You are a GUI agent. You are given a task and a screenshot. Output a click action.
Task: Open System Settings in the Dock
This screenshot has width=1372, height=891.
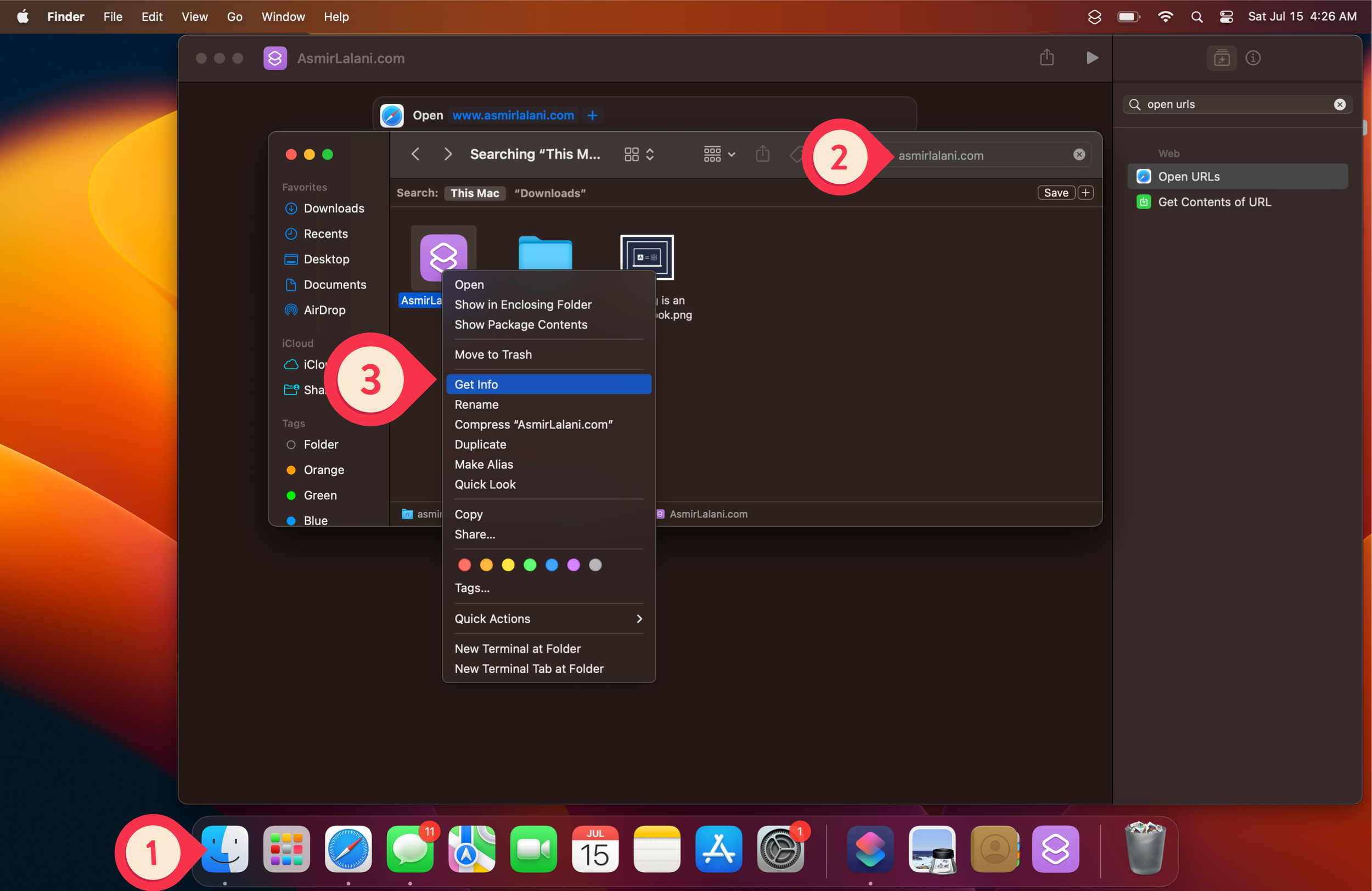[780, 848]
